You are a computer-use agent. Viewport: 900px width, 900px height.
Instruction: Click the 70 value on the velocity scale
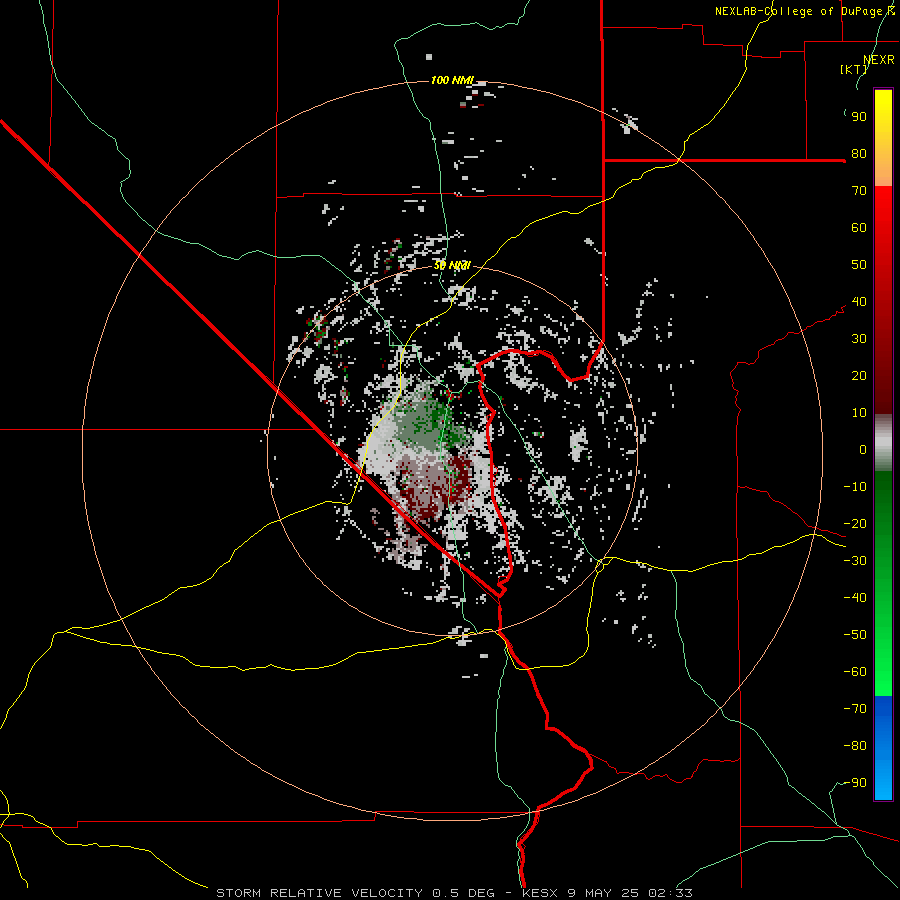pos(859,191)
